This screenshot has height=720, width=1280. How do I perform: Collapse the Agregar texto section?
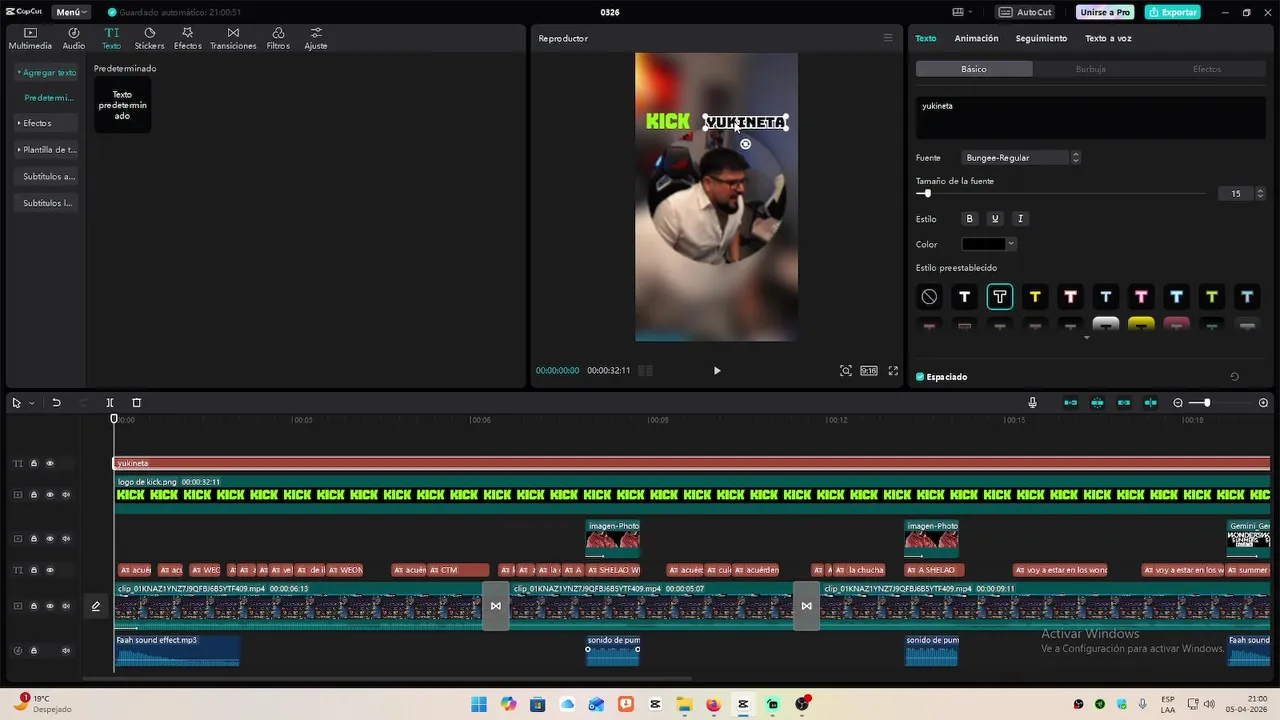pos(47,73)
